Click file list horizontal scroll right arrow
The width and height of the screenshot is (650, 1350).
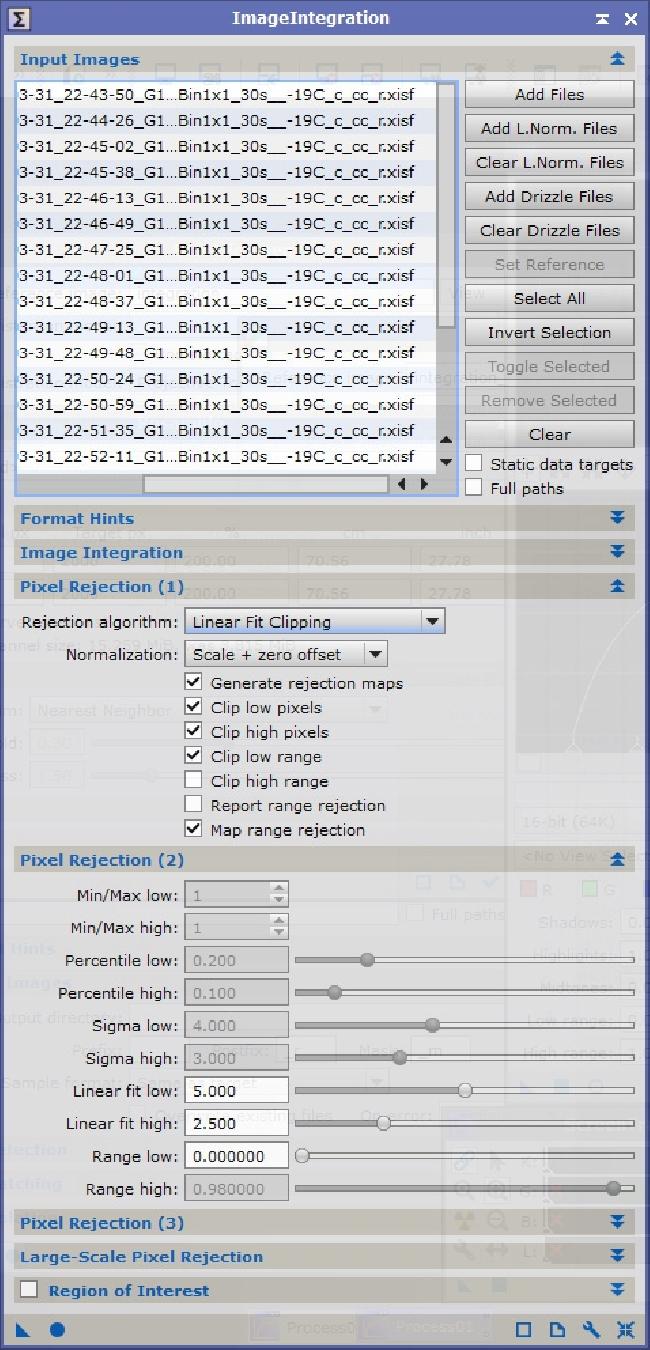point(424,484)
